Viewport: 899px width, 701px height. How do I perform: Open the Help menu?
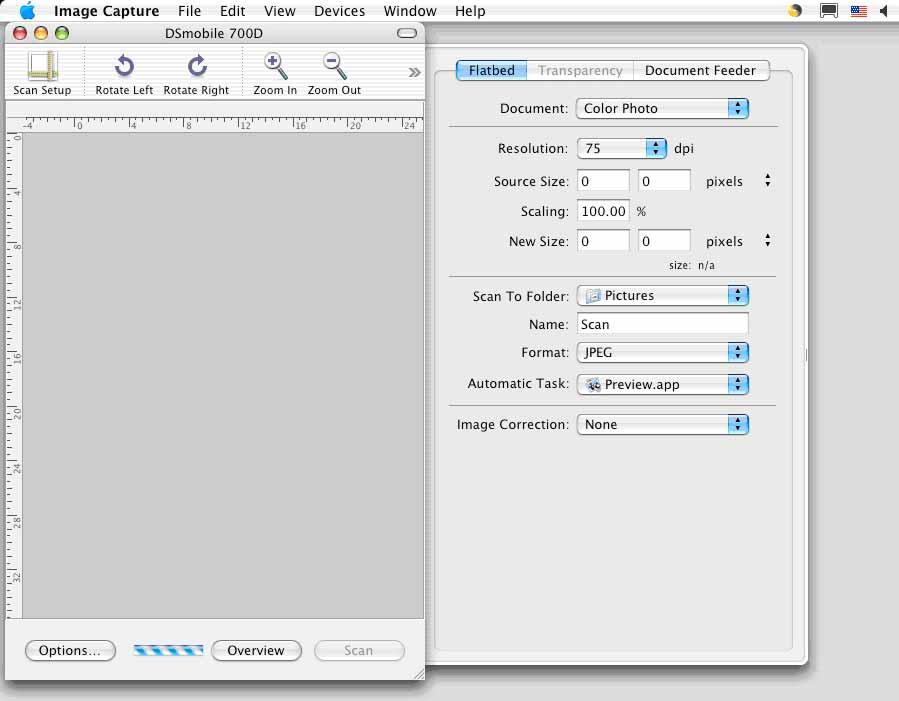click(470, 11)
